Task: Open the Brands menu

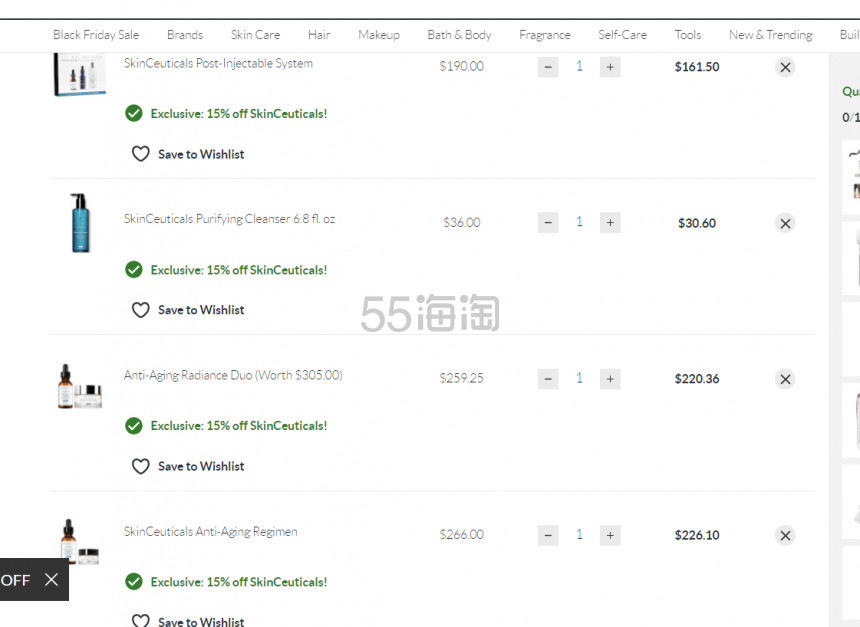Action: coord(185,35)
